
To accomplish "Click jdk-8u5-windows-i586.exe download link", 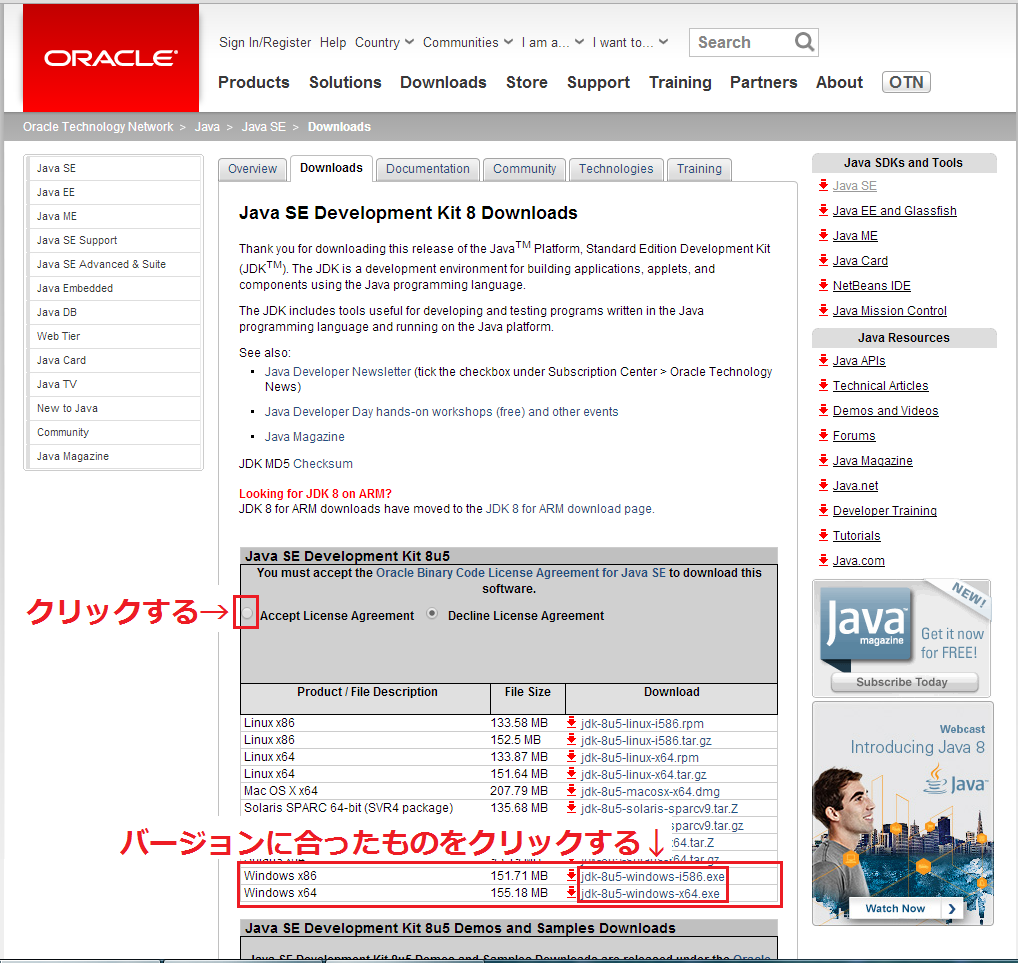I will (652, 877).
